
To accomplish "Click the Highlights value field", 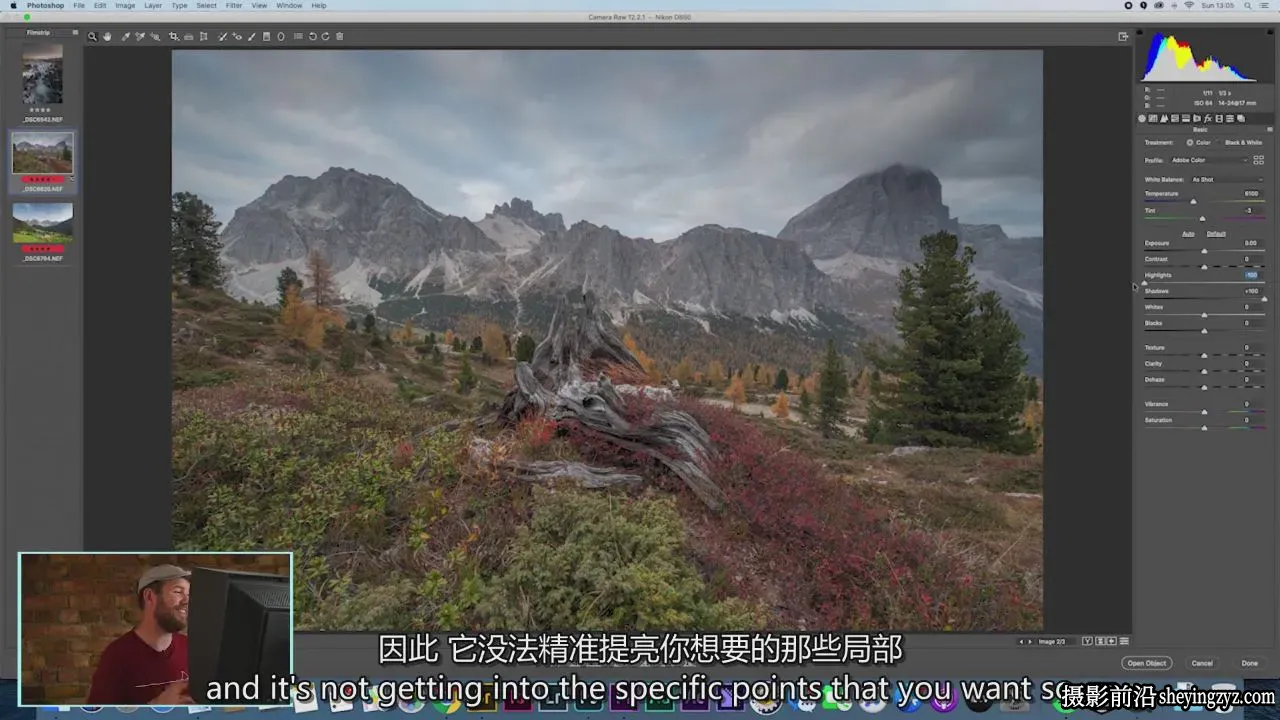I will click(1251, 275).
